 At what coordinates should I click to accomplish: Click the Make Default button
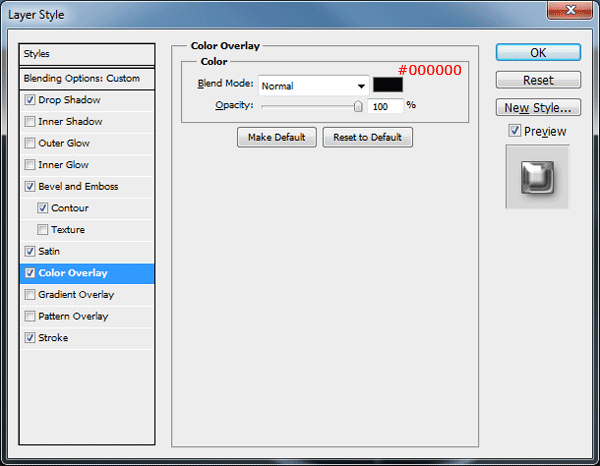277,137
